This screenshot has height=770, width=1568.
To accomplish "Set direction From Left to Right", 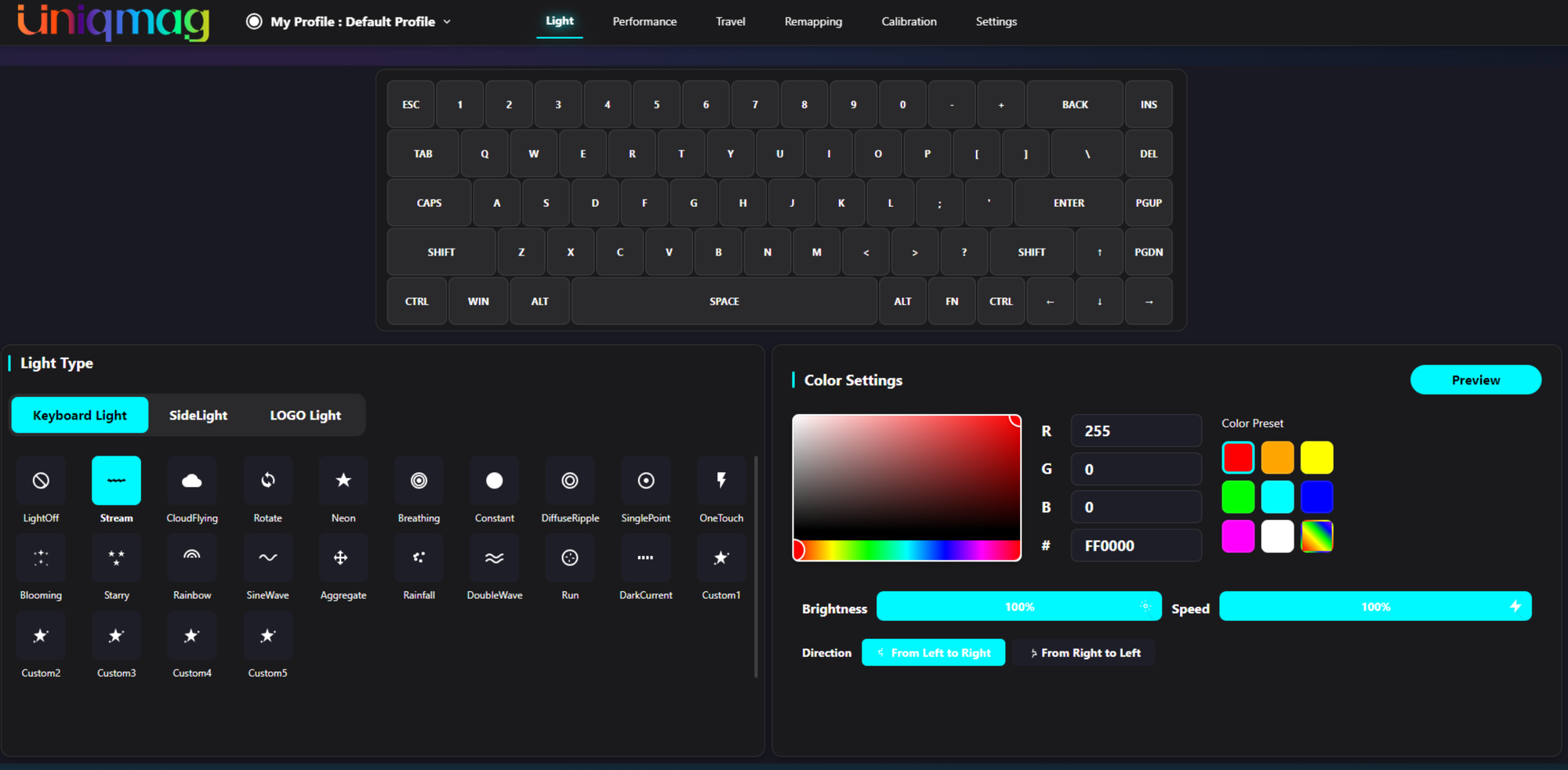I will pos(933,652).
